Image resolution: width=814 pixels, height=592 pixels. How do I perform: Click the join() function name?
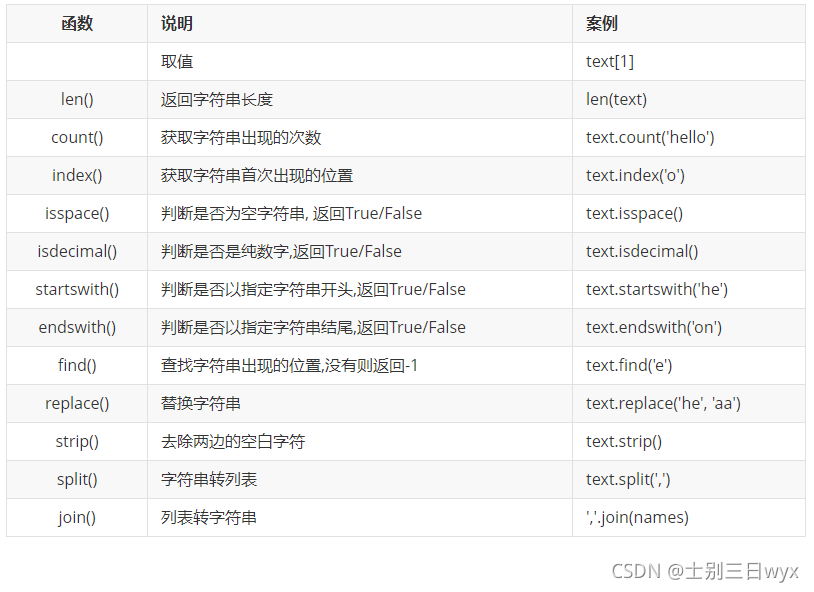pyautogui.click(x=77, y=517)
